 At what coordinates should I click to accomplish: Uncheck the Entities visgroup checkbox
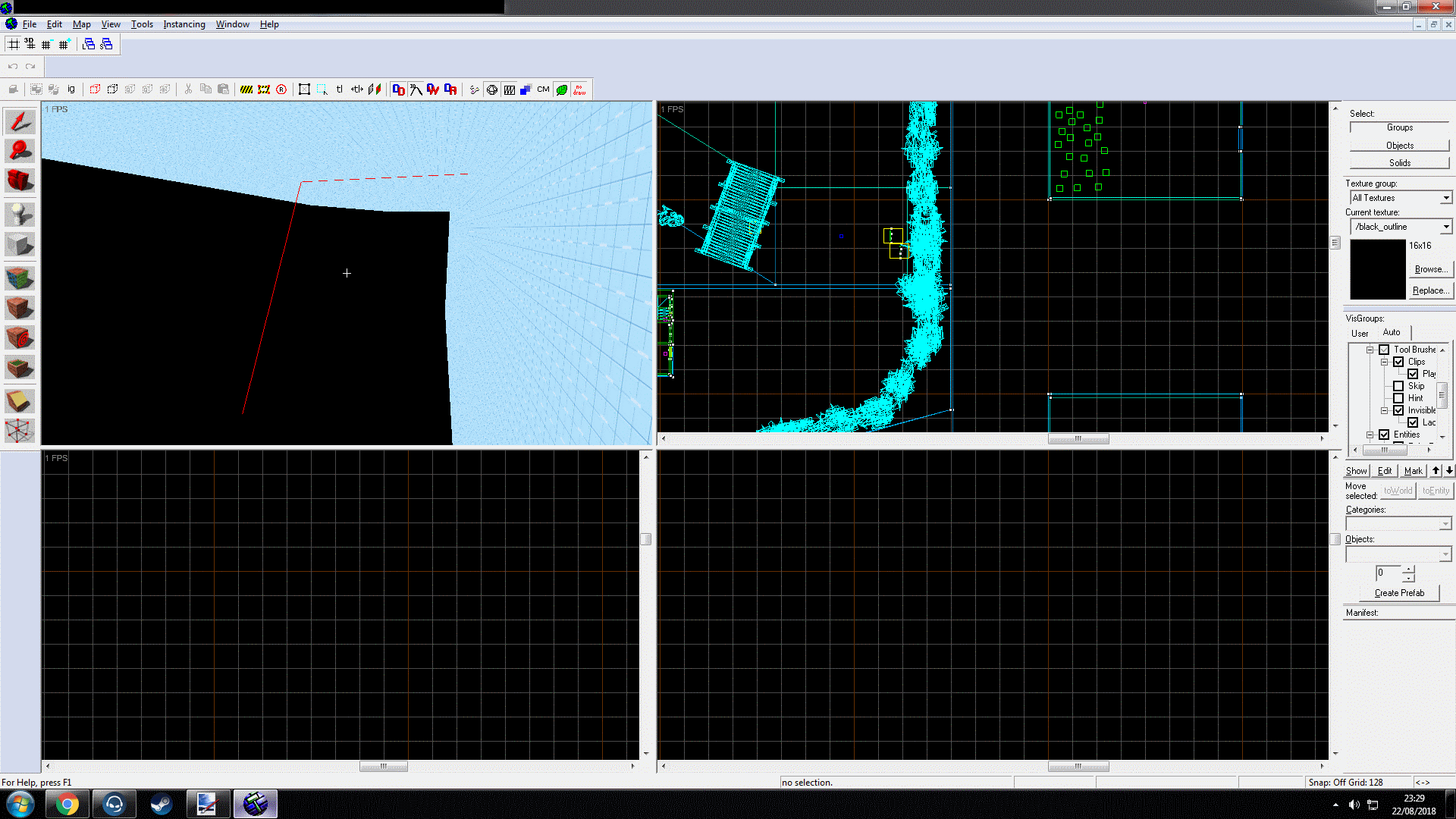(x=1384, y=435)
